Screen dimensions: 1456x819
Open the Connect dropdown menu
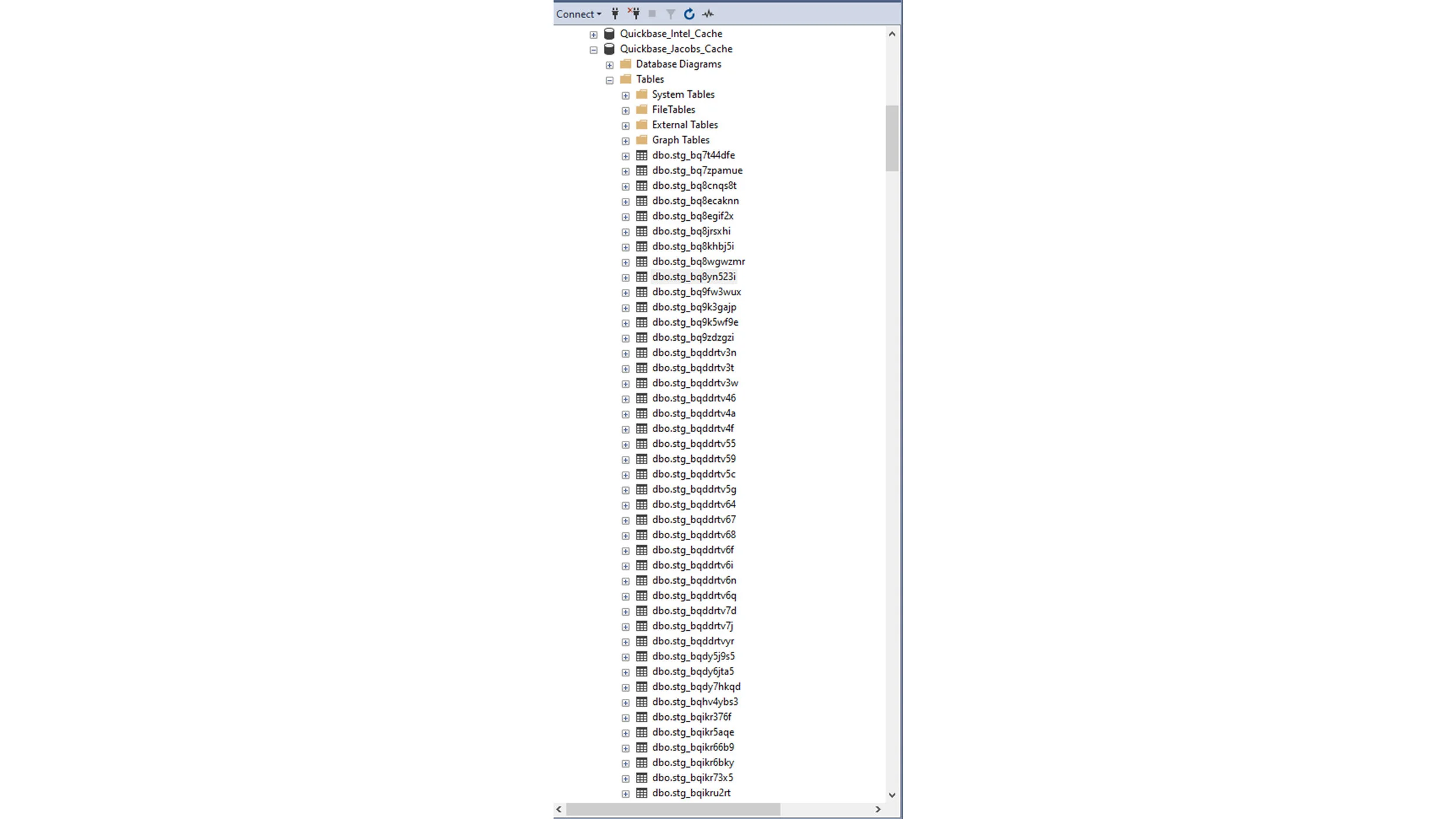[577, 13]
